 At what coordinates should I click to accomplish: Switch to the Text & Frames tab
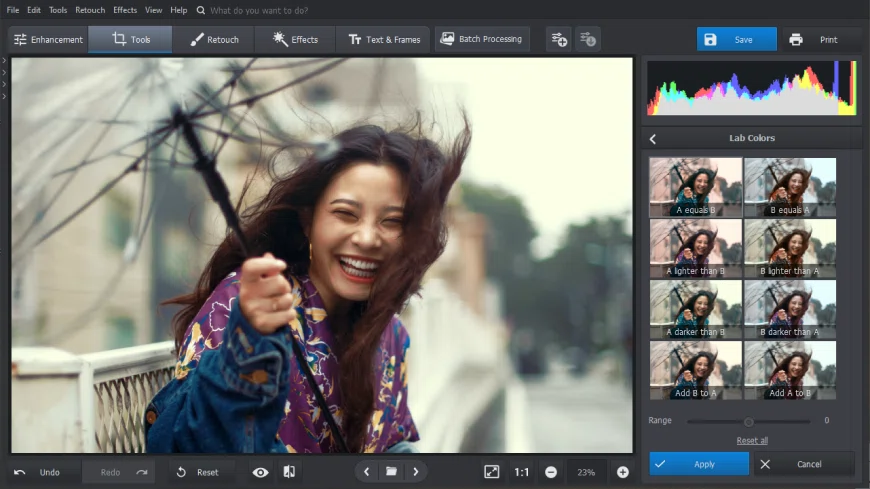pyautogui.click(x=383, y=39)
